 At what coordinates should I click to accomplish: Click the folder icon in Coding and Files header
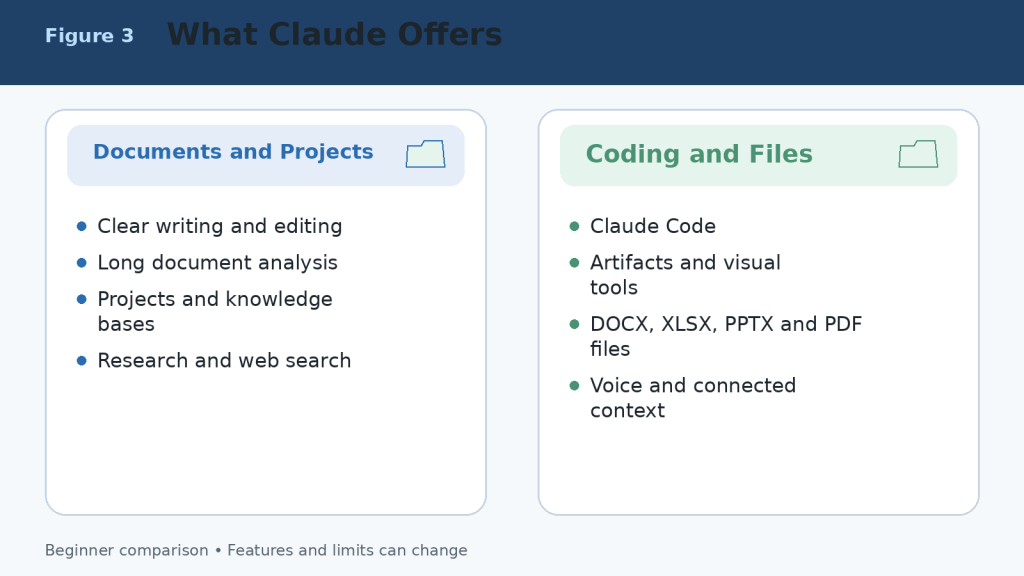(x=918, y=154)
